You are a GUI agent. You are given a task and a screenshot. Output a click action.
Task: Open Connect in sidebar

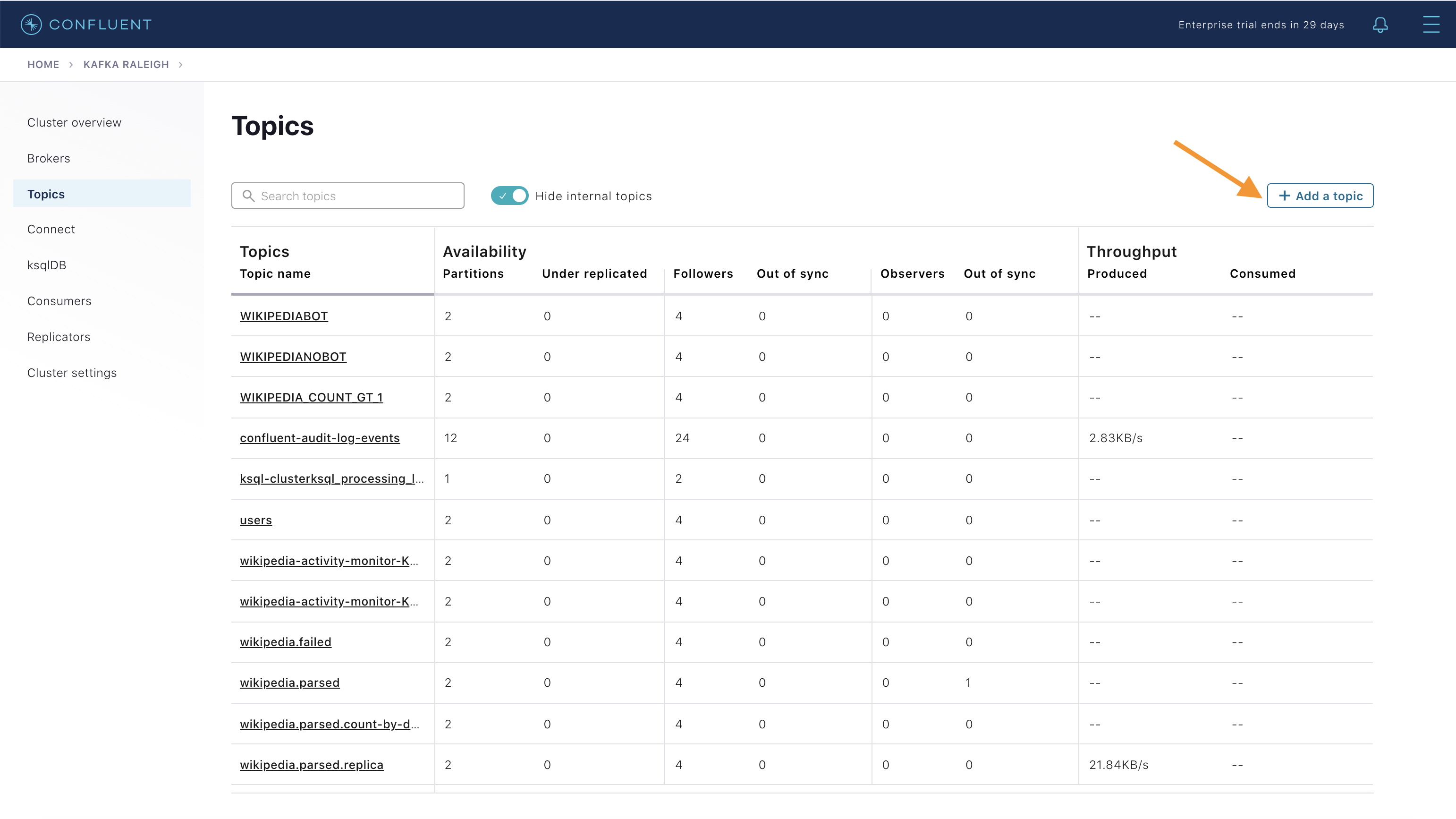51,229
